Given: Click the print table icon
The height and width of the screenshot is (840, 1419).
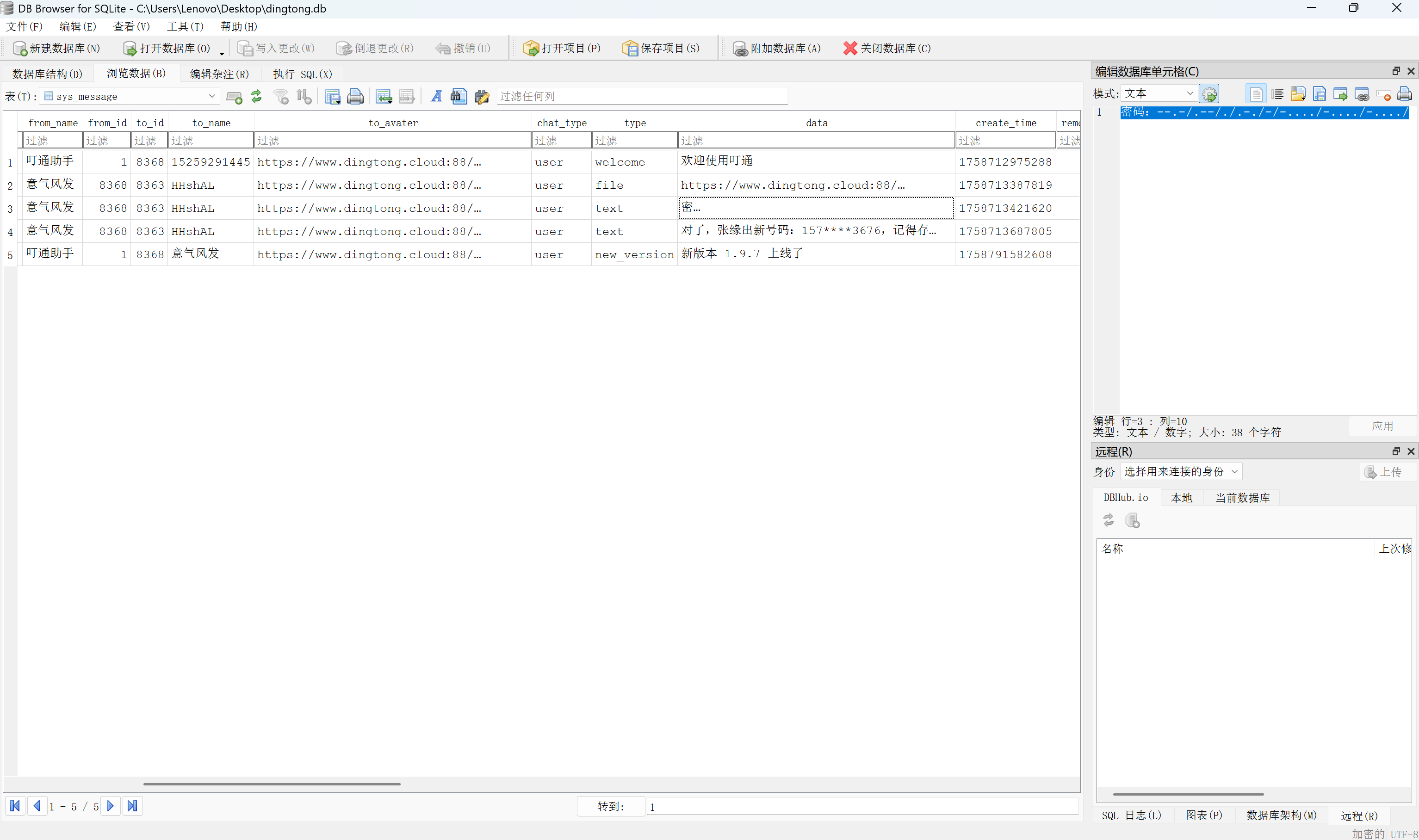Looking at the screenshot, I should 355,97.
